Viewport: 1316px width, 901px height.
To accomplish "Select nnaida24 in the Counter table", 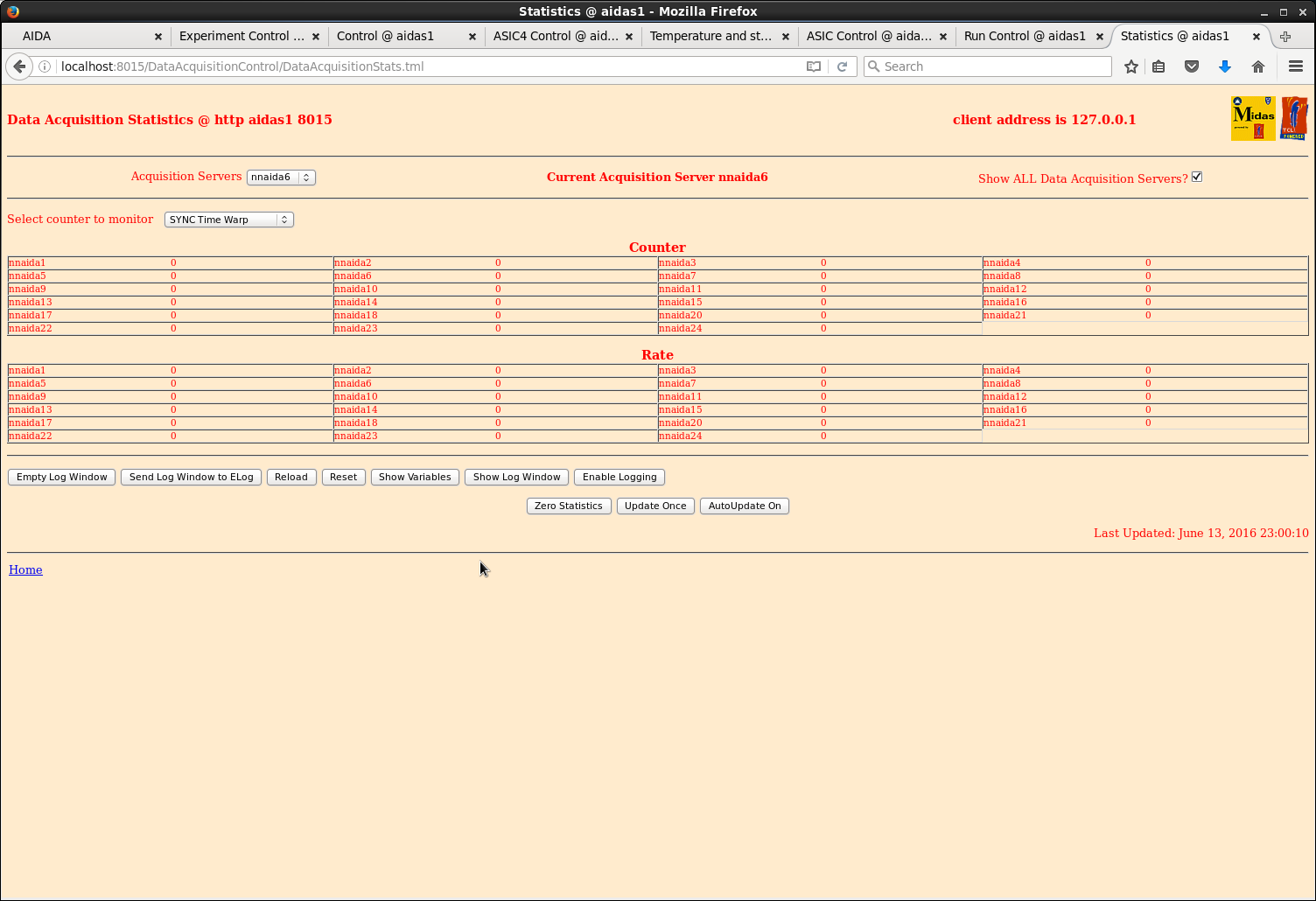I will pyautogui.click(x=680, y=329).
